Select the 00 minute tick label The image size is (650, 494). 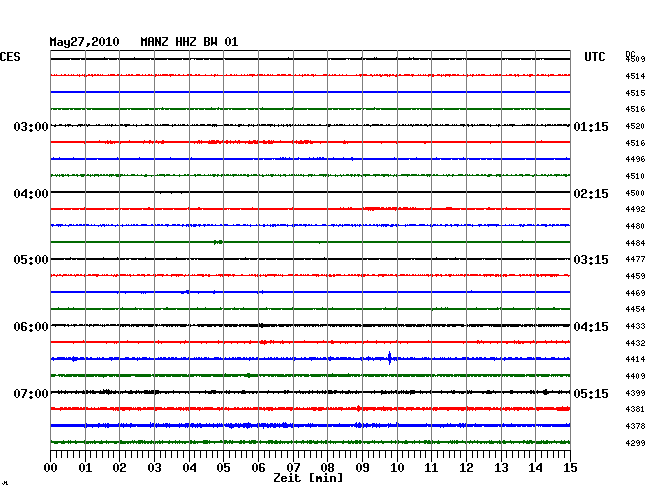coord(51,468)
